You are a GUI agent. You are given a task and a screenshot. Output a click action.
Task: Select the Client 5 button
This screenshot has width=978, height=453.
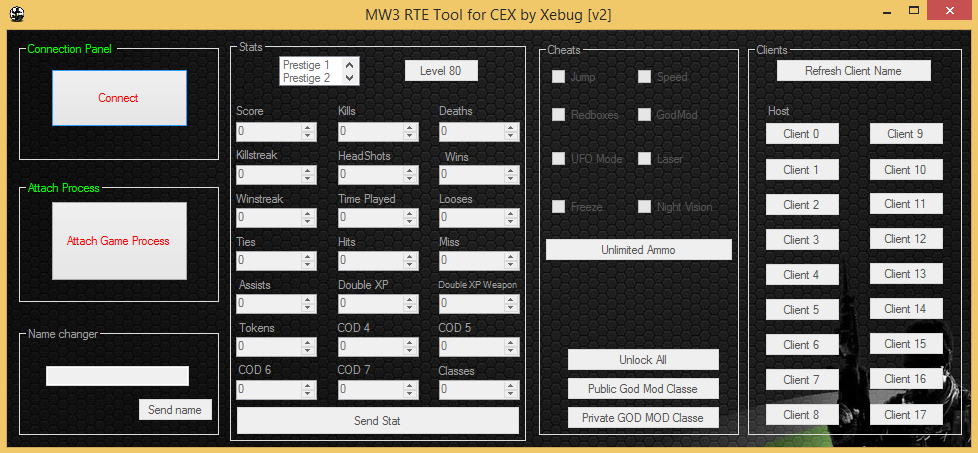pyautogui.click(x=801, y=309)
